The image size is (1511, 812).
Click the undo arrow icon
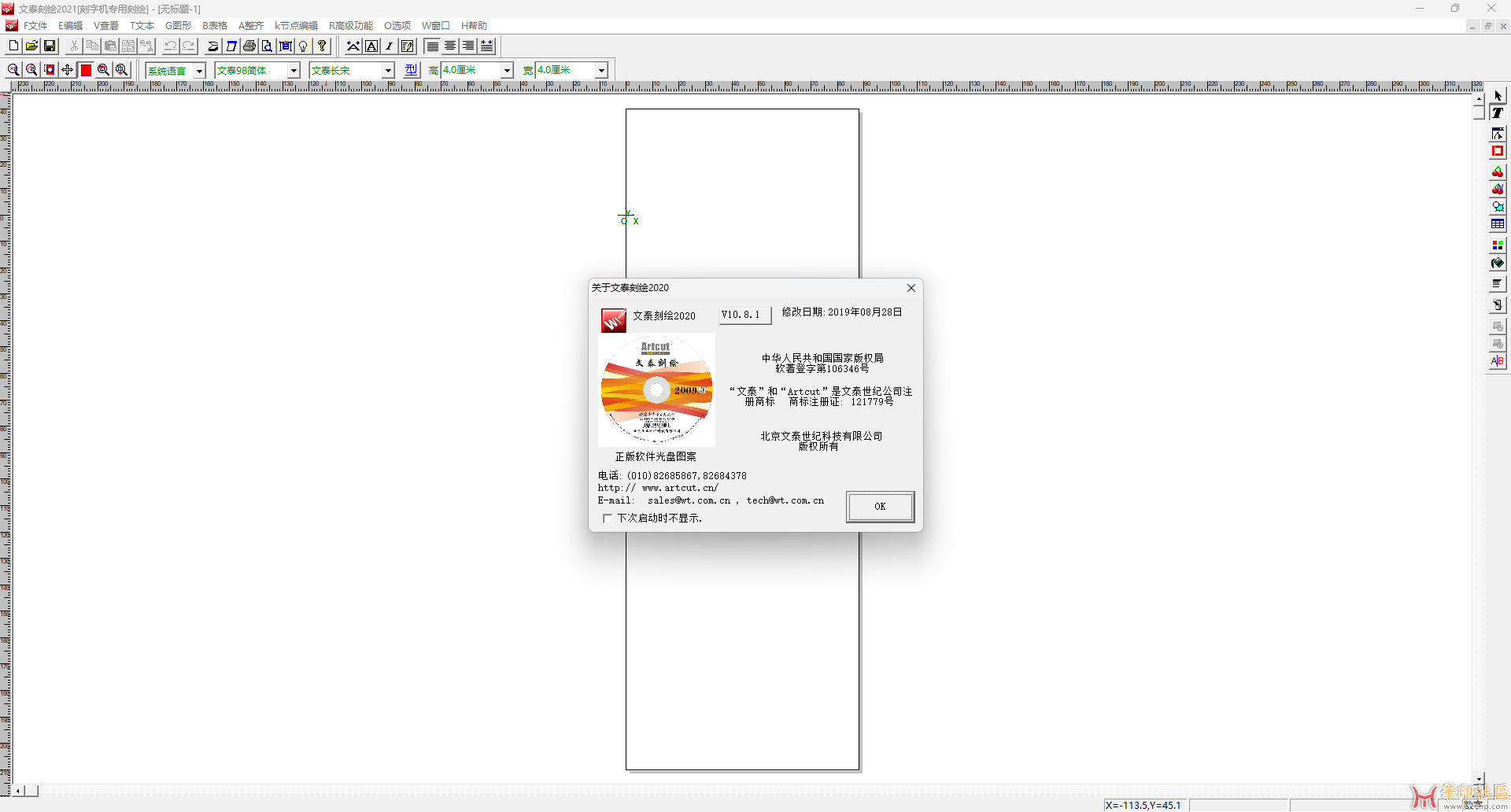click(170, 46)
